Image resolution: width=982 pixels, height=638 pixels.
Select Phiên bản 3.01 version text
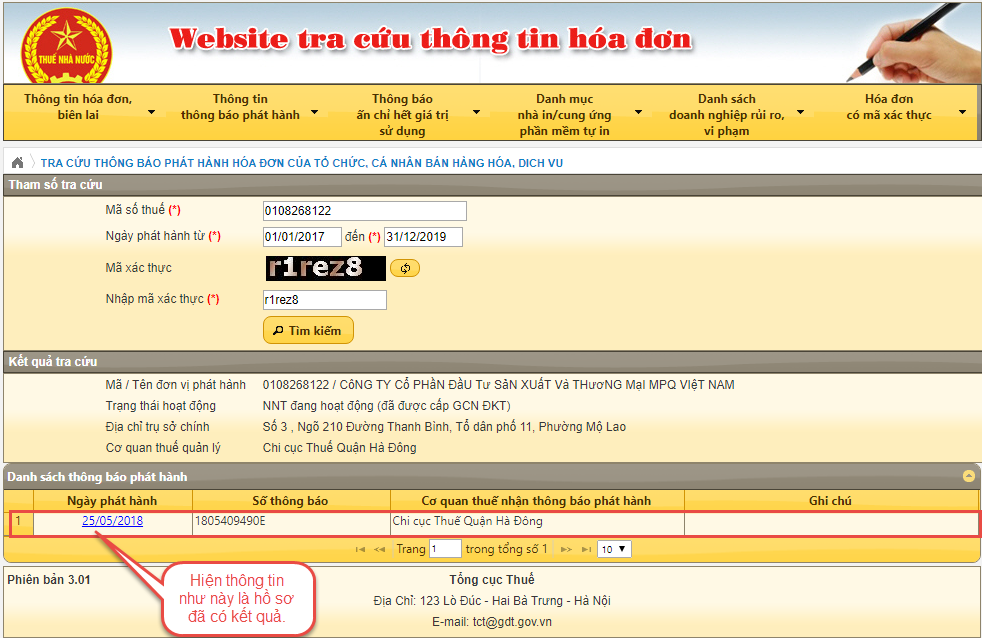point(49,580)
